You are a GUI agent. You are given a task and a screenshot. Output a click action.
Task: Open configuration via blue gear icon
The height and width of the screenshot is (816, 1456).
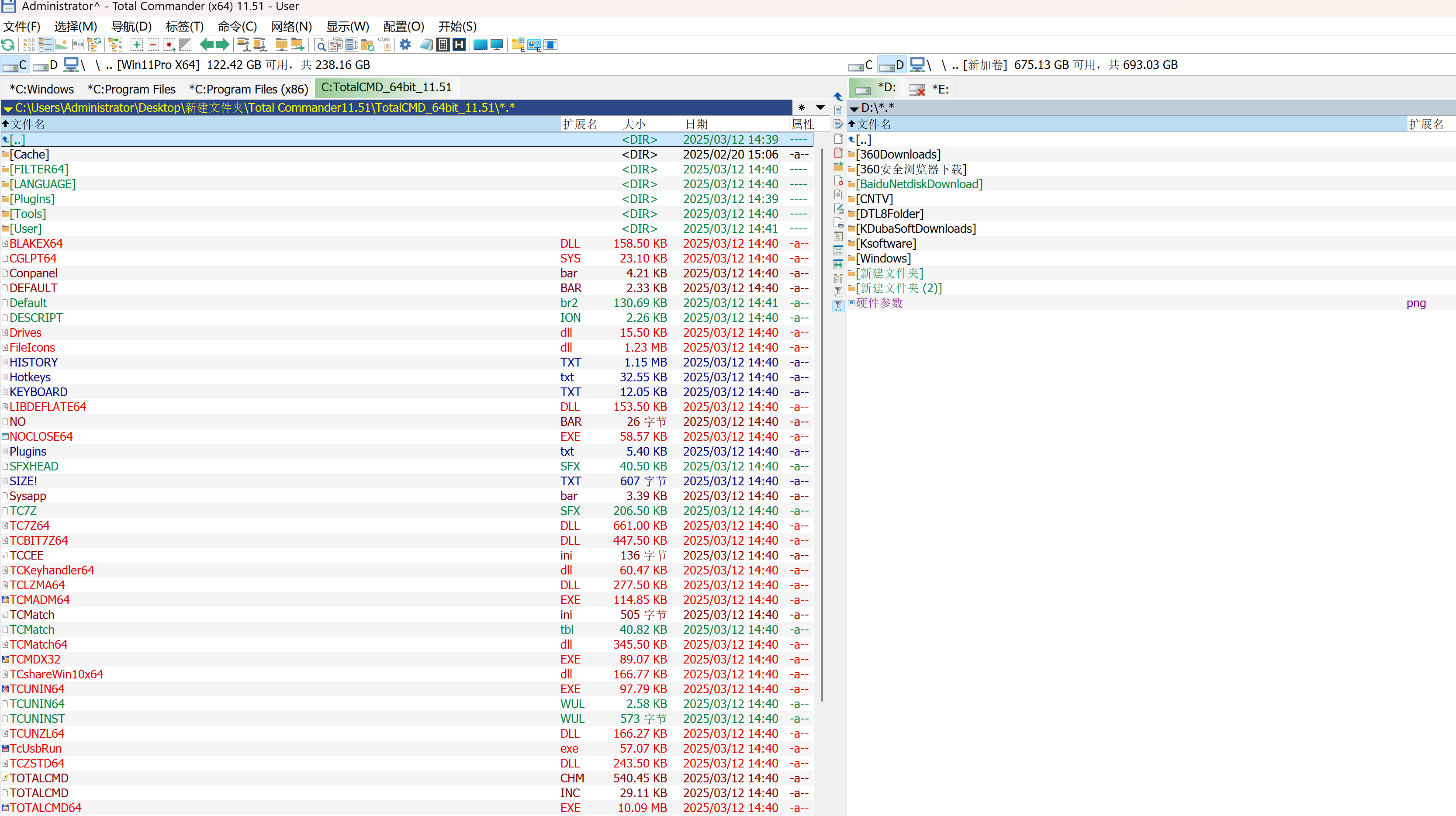coord(405,45)
